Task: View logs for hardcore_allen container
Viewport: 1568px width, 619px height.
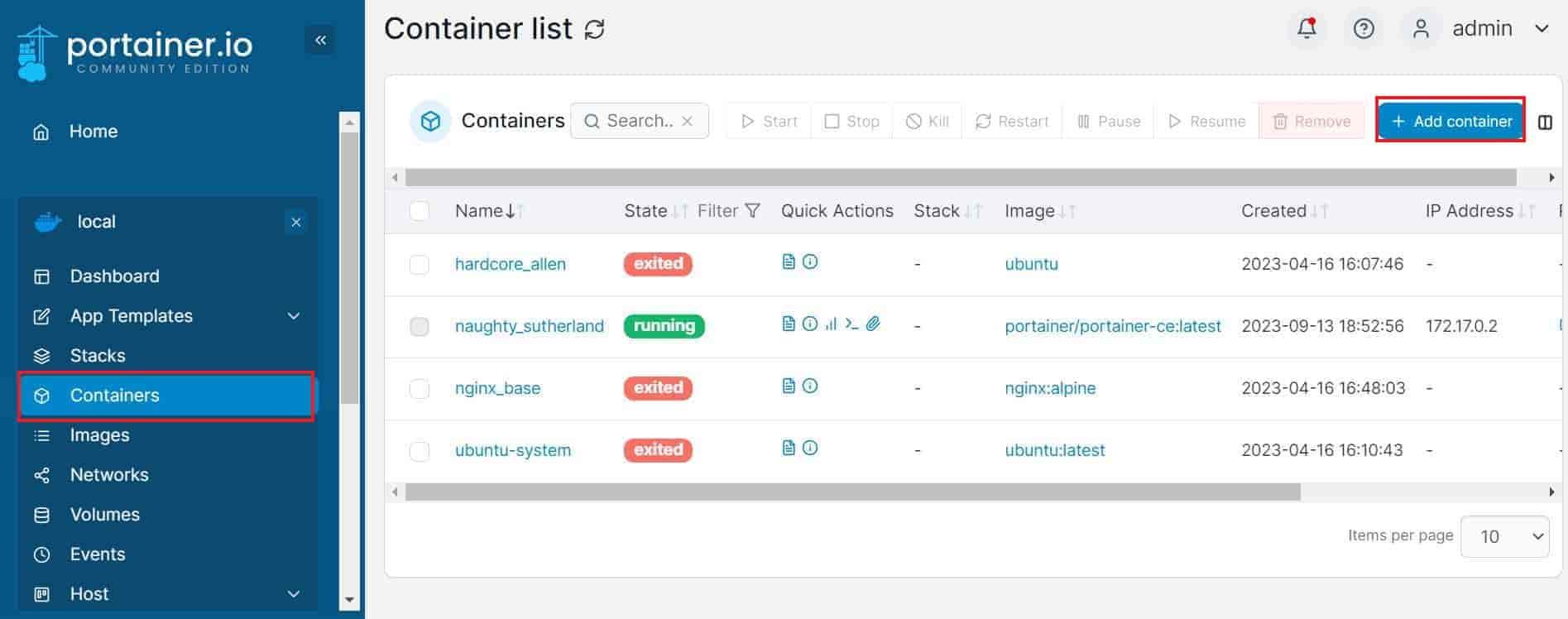Action: pos(789,262)
